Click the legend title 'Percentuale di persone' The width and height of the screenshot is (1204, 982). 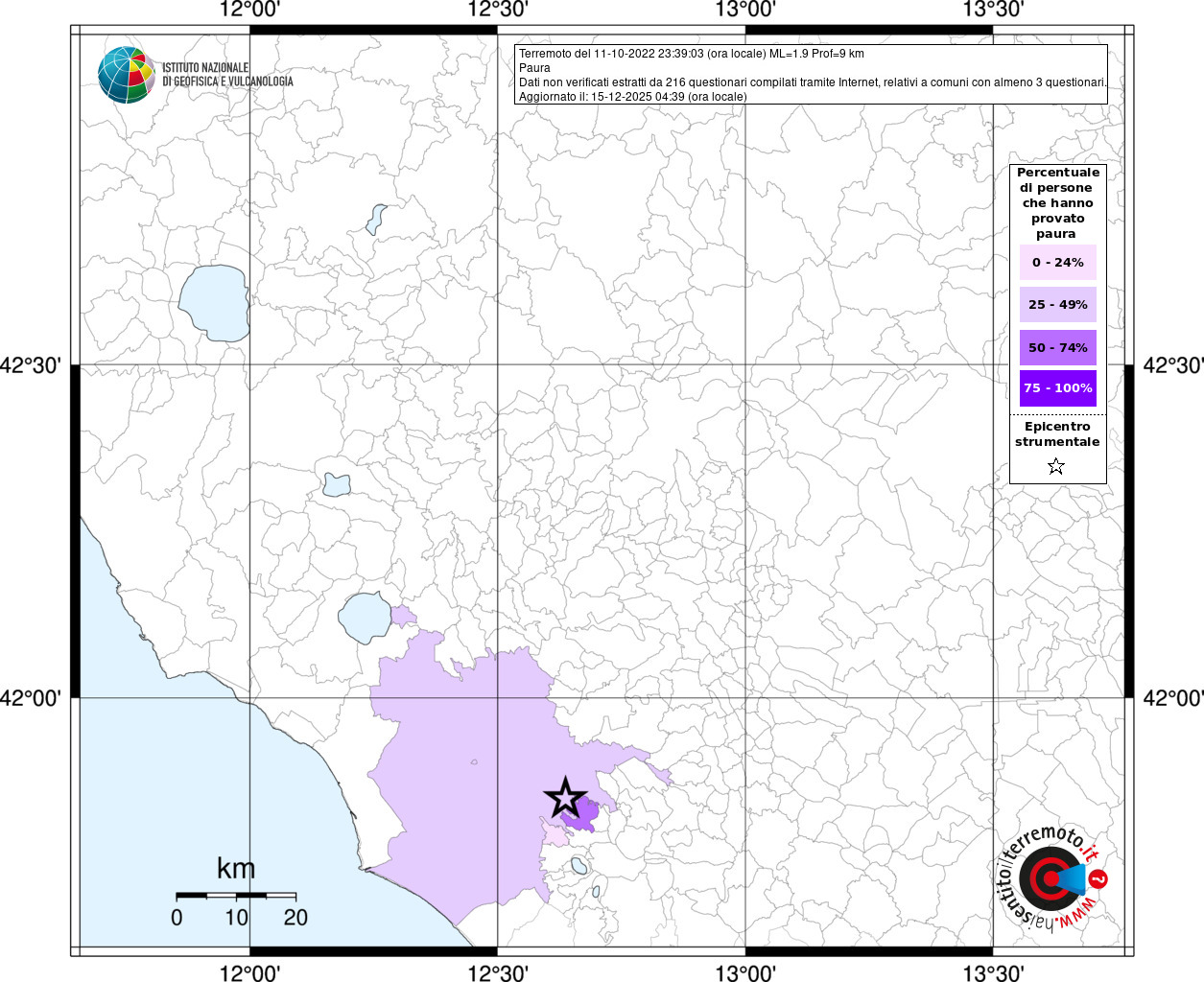tap(1057, 202)
